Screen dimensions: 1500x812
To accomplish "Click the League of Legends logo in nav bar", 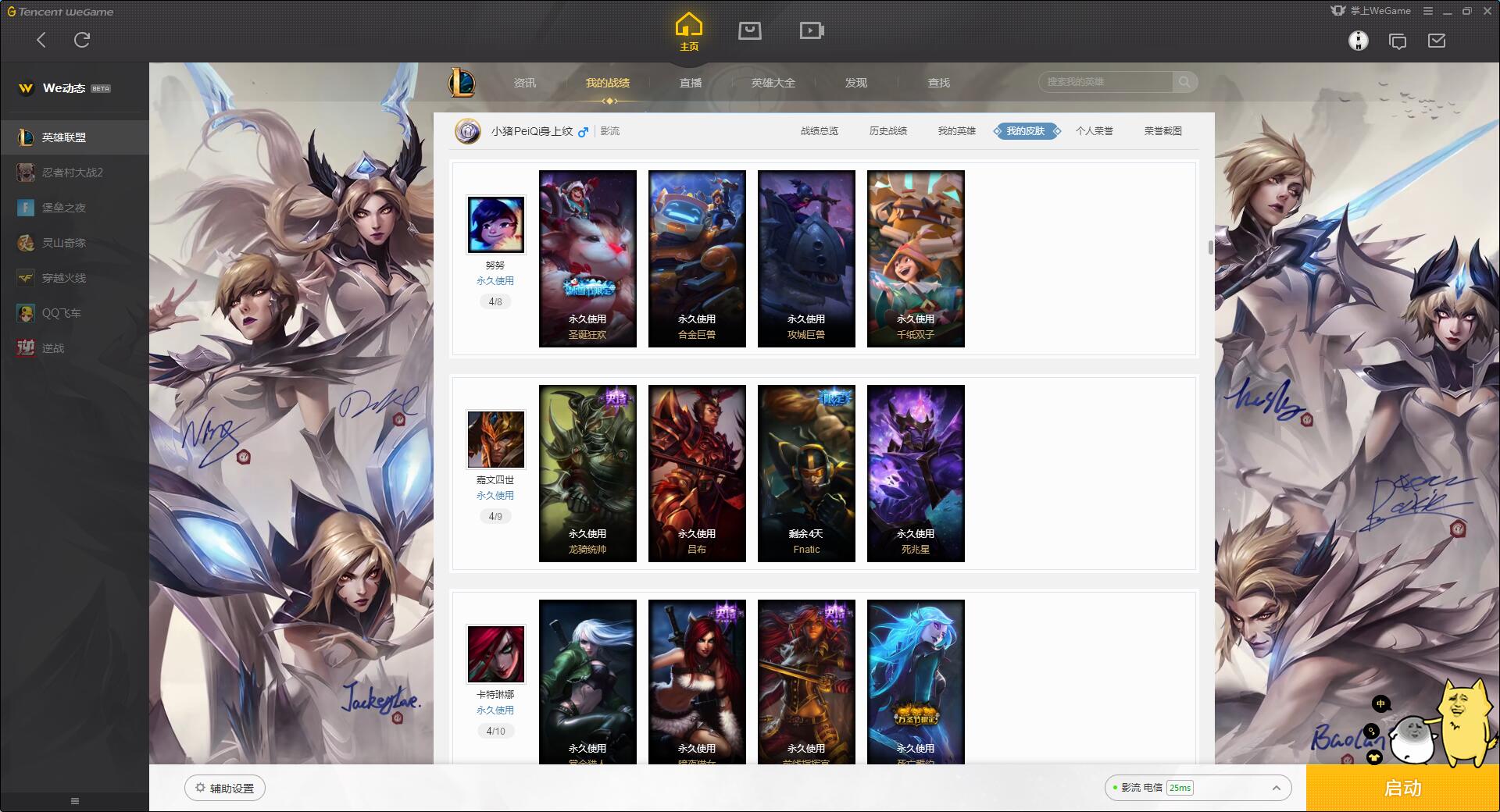I will pos(462,82).
